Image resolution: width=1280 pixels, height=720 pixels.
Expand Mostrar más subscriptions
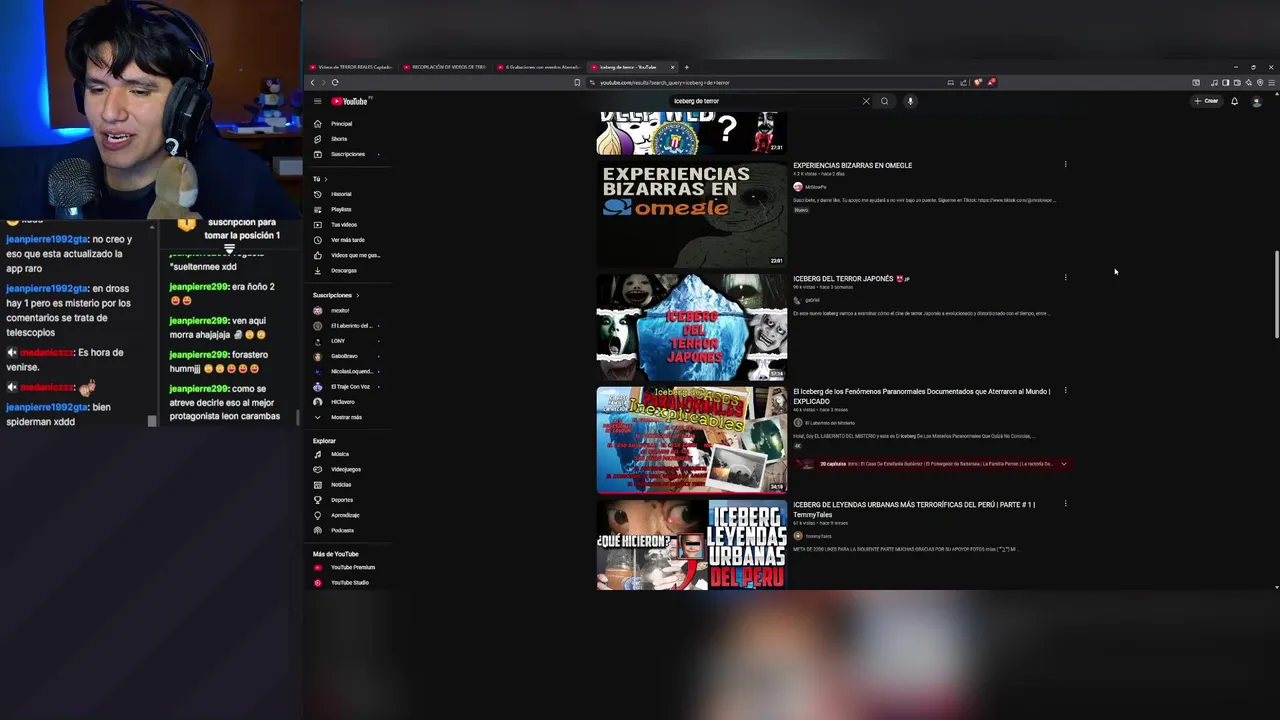point(346,417)
